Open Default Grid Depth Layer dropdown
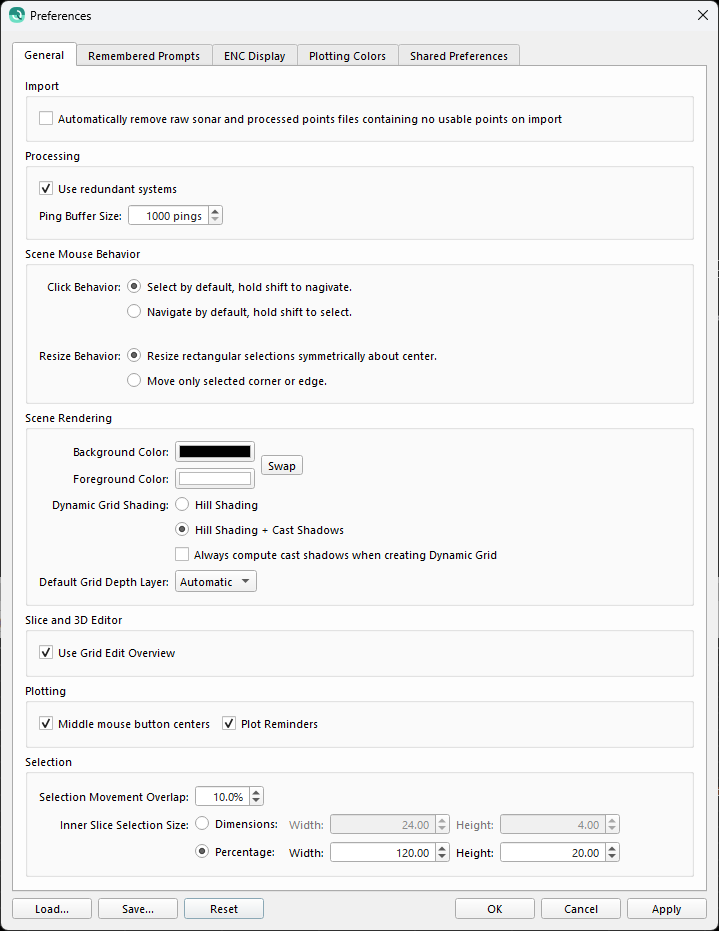The width and height of the screenshot is (719, 931). point(215,581)
